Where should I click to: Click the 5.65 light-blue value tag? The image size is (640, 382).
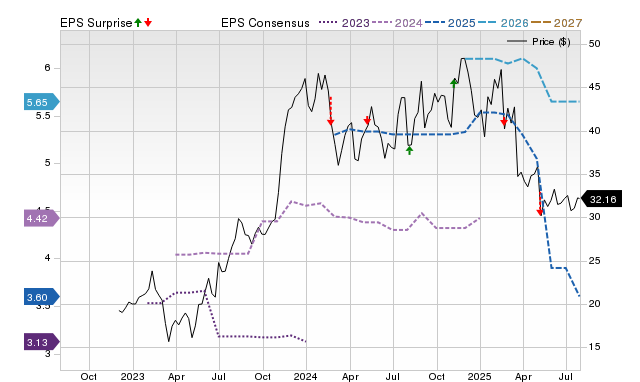tap(41, 102)
